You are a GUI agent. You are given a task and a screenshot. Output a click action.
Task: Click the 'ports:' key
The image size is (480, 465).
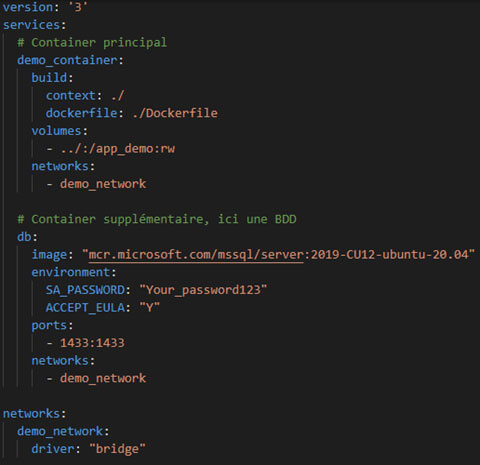coord(52,326)
